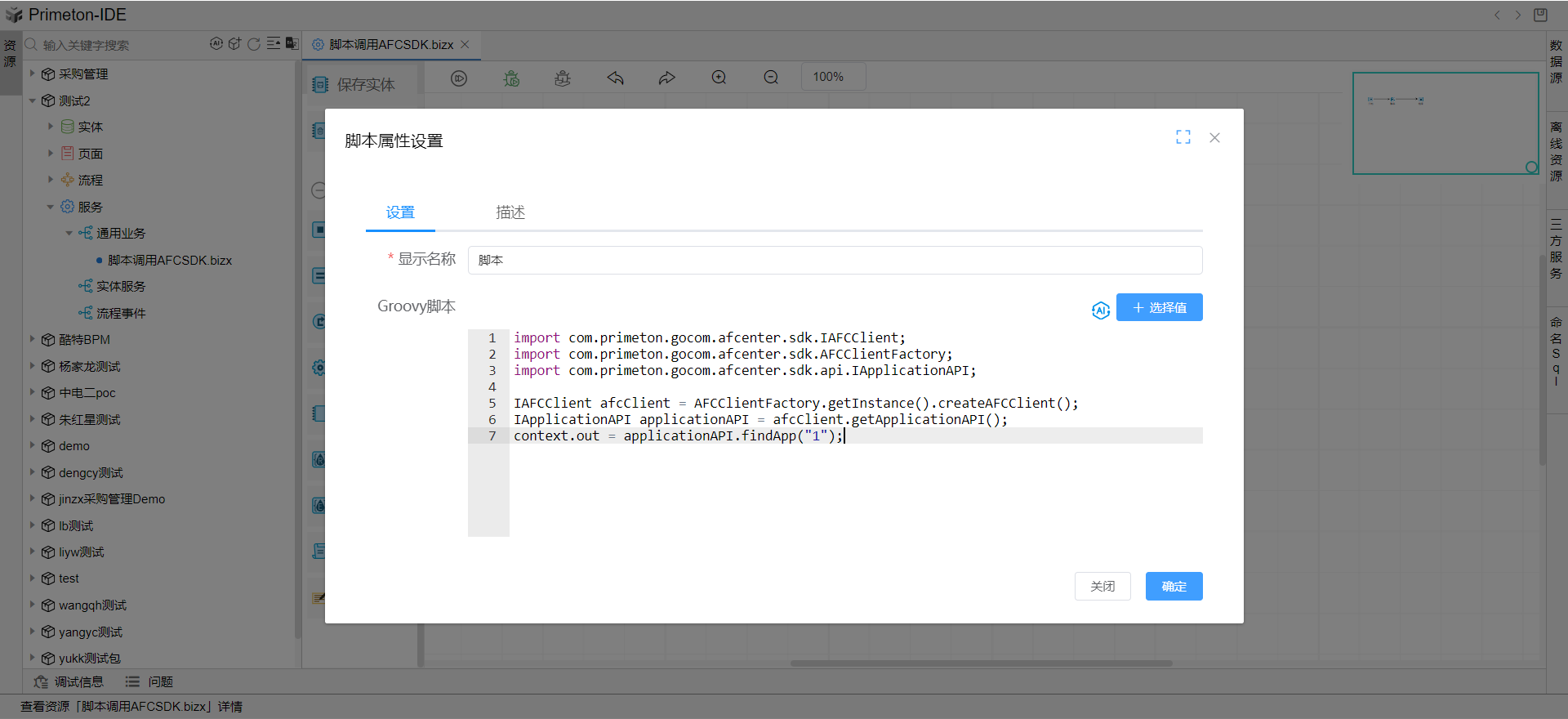Viewport: 1568px width, 719px height.
Task: Click the green debug bug icon
Action: (511, 78)
